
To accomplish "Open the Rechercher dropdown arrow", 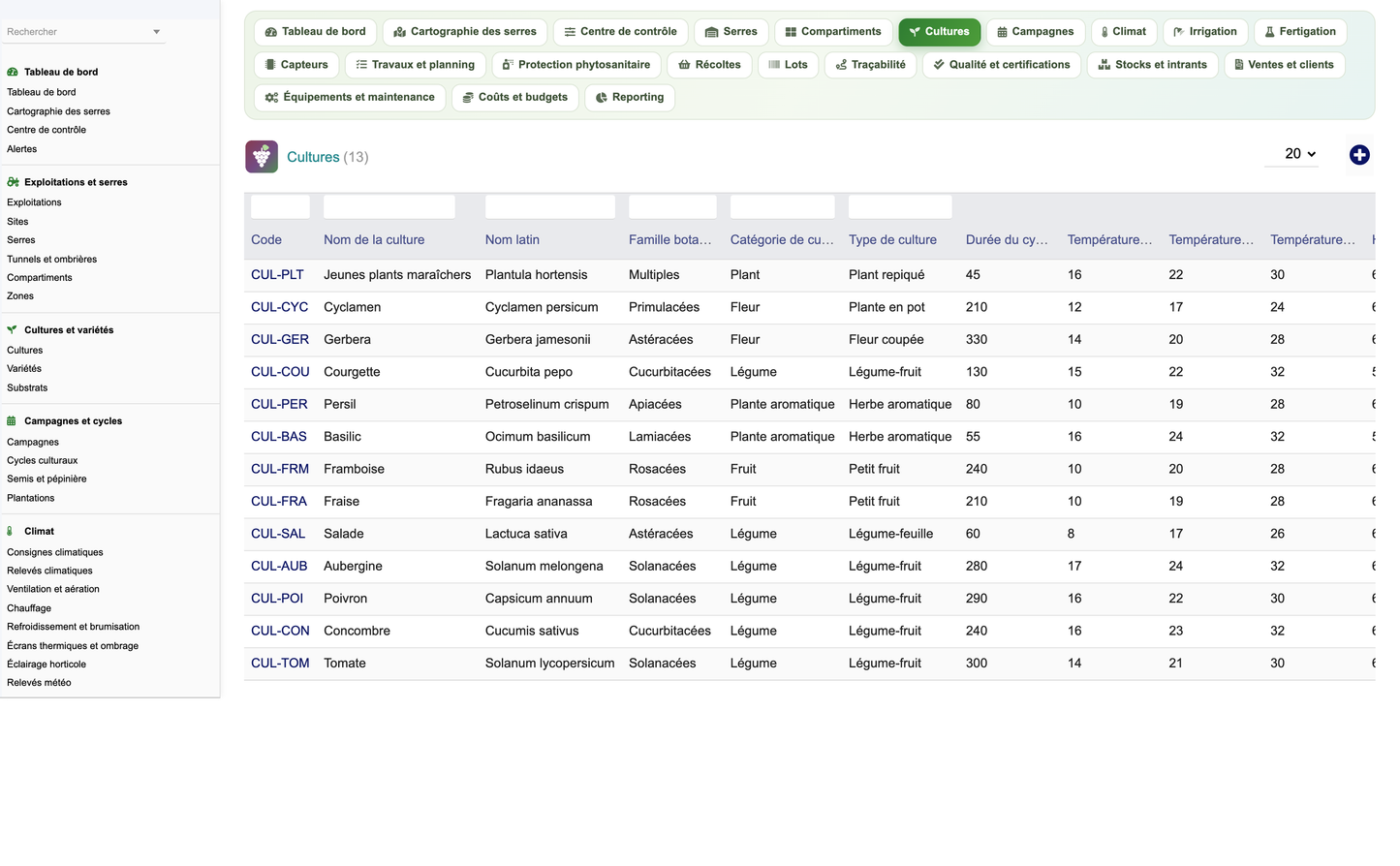I will pos(156,32).
